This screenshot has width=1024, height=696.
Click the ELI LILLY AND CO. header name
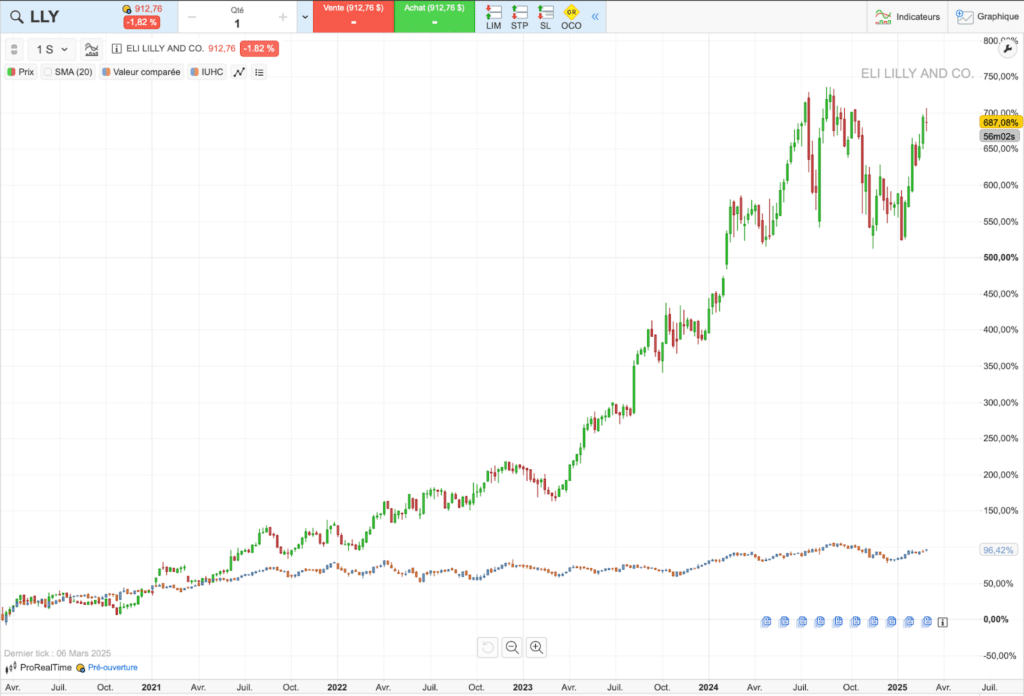(x=165, y=49)
